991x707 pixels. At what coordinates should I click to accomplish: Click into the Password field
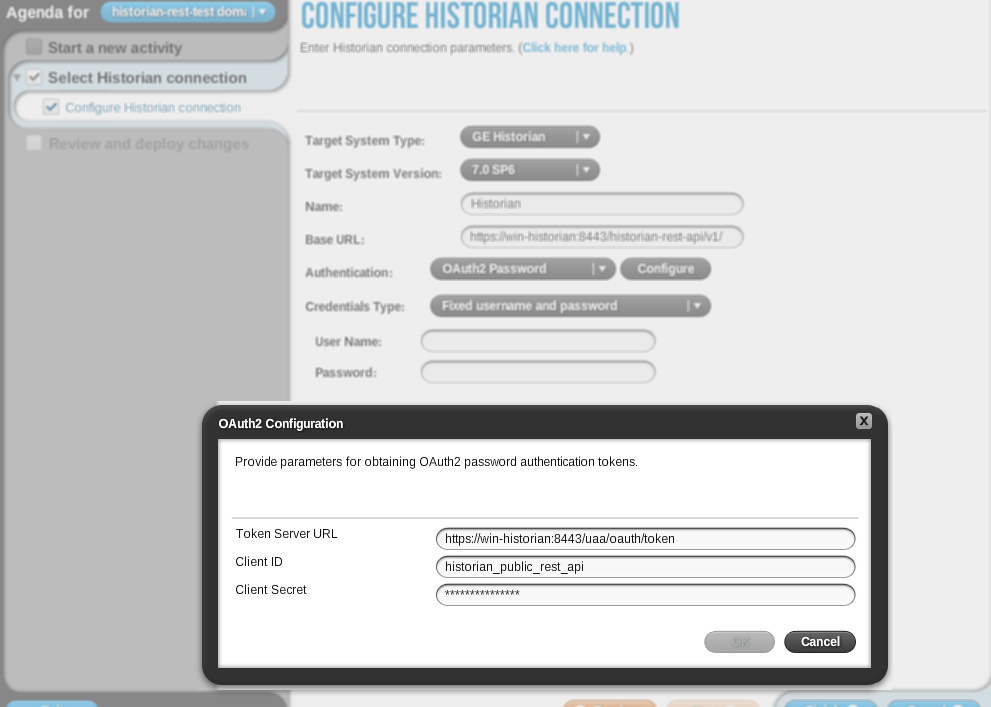pyautogui.click(x=538, y=372)
